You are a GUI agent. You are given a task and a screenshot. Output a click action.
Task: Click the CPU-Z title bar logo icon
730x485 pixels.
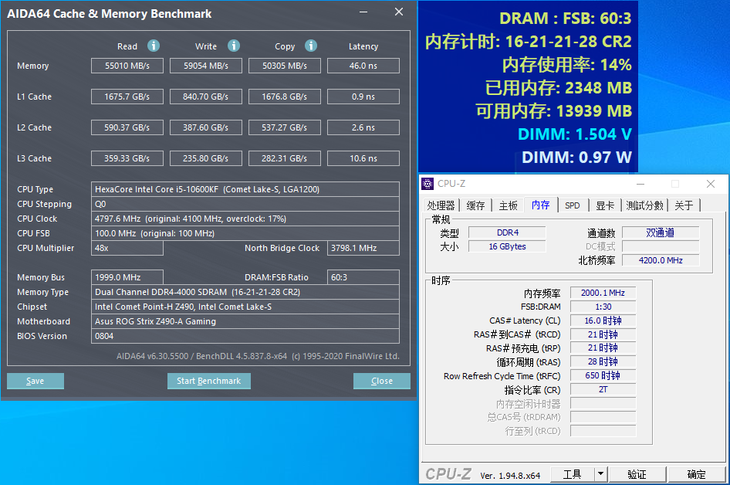(427, 184)
